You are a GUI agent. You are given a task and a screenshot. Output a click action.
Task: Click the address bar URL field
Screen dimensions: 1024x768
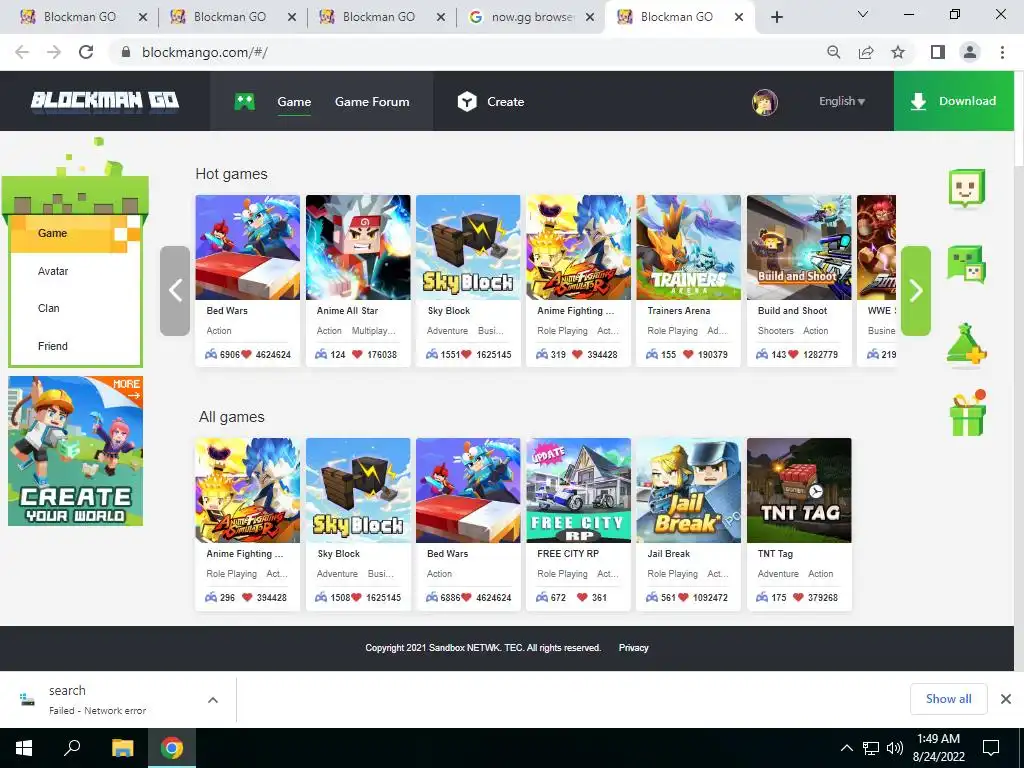470,52
